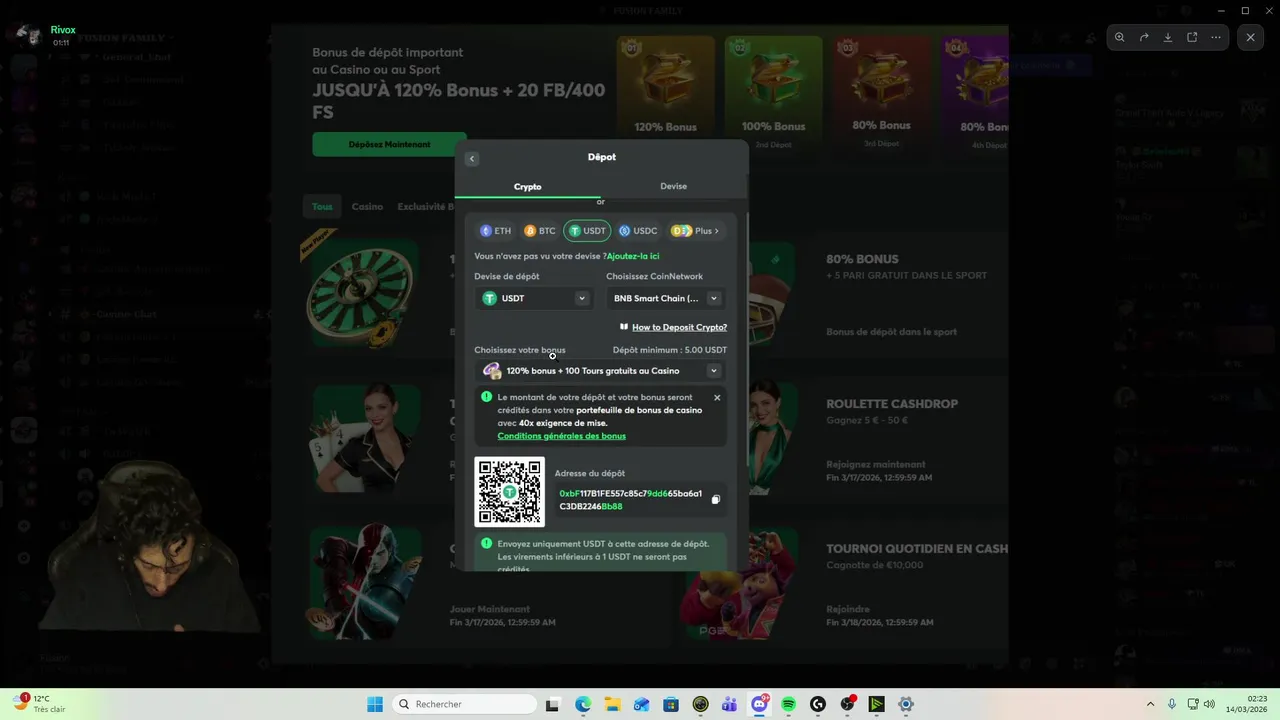Open the clock showing 02:23

(1247, 704)
